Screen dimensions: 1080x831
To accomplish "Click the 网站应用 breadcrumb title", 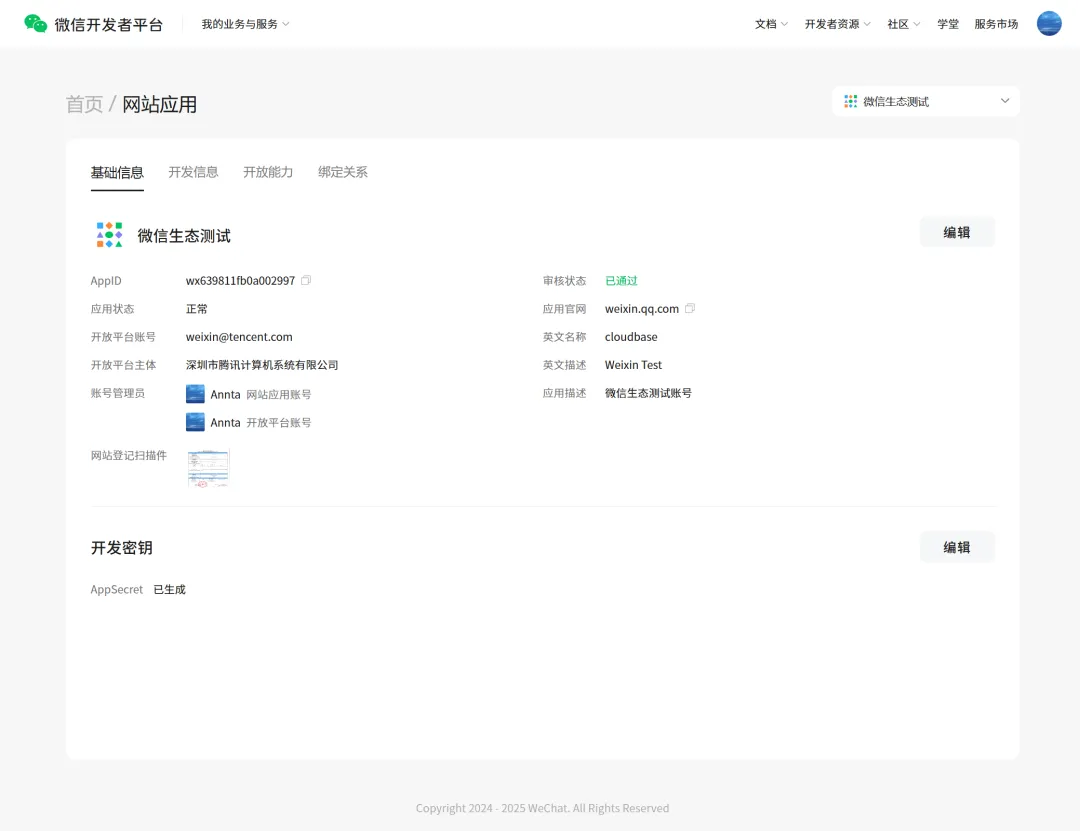I will click(160, 105).
